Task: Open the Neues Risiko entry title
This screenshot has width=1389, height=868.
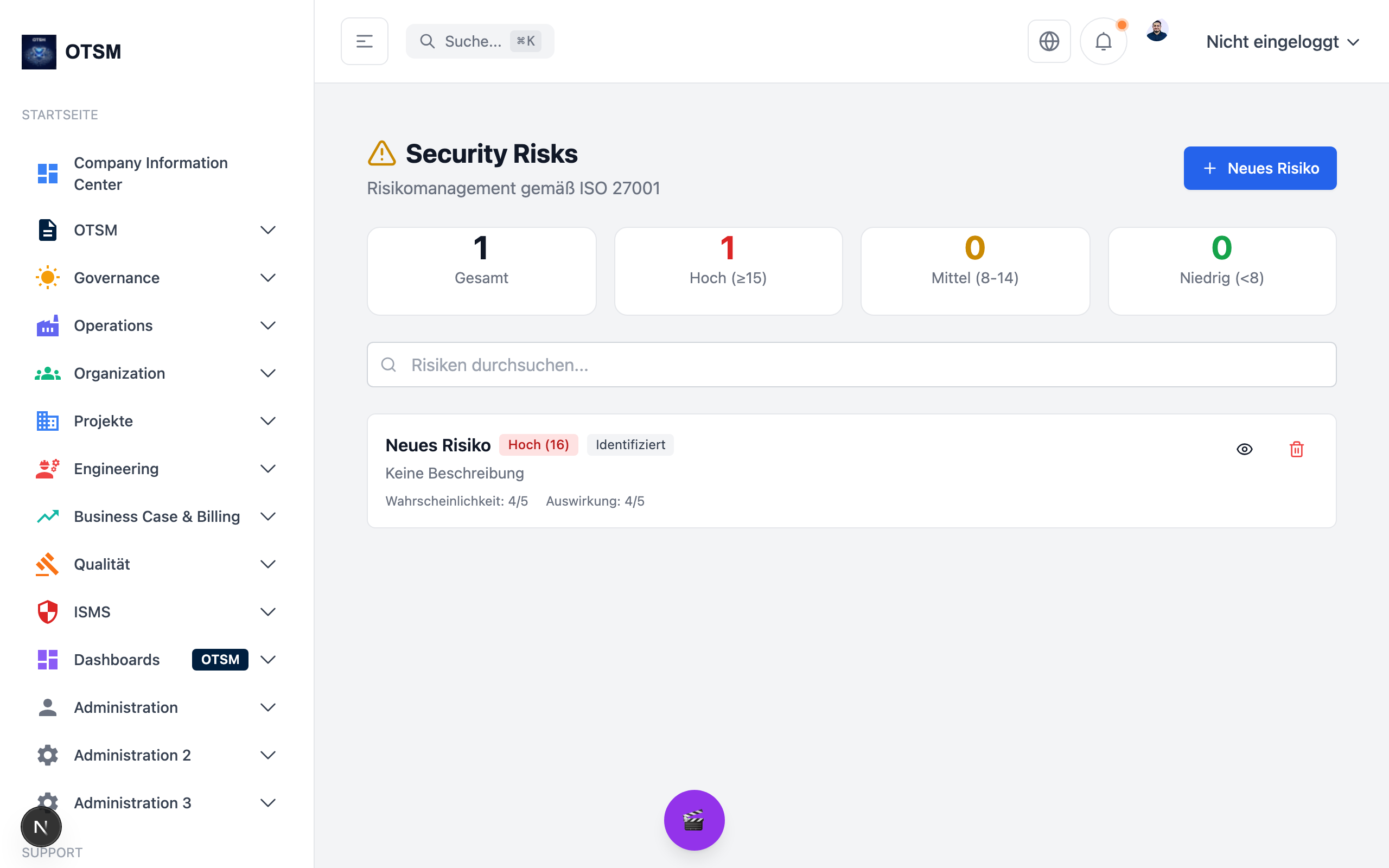Action: 438,445
